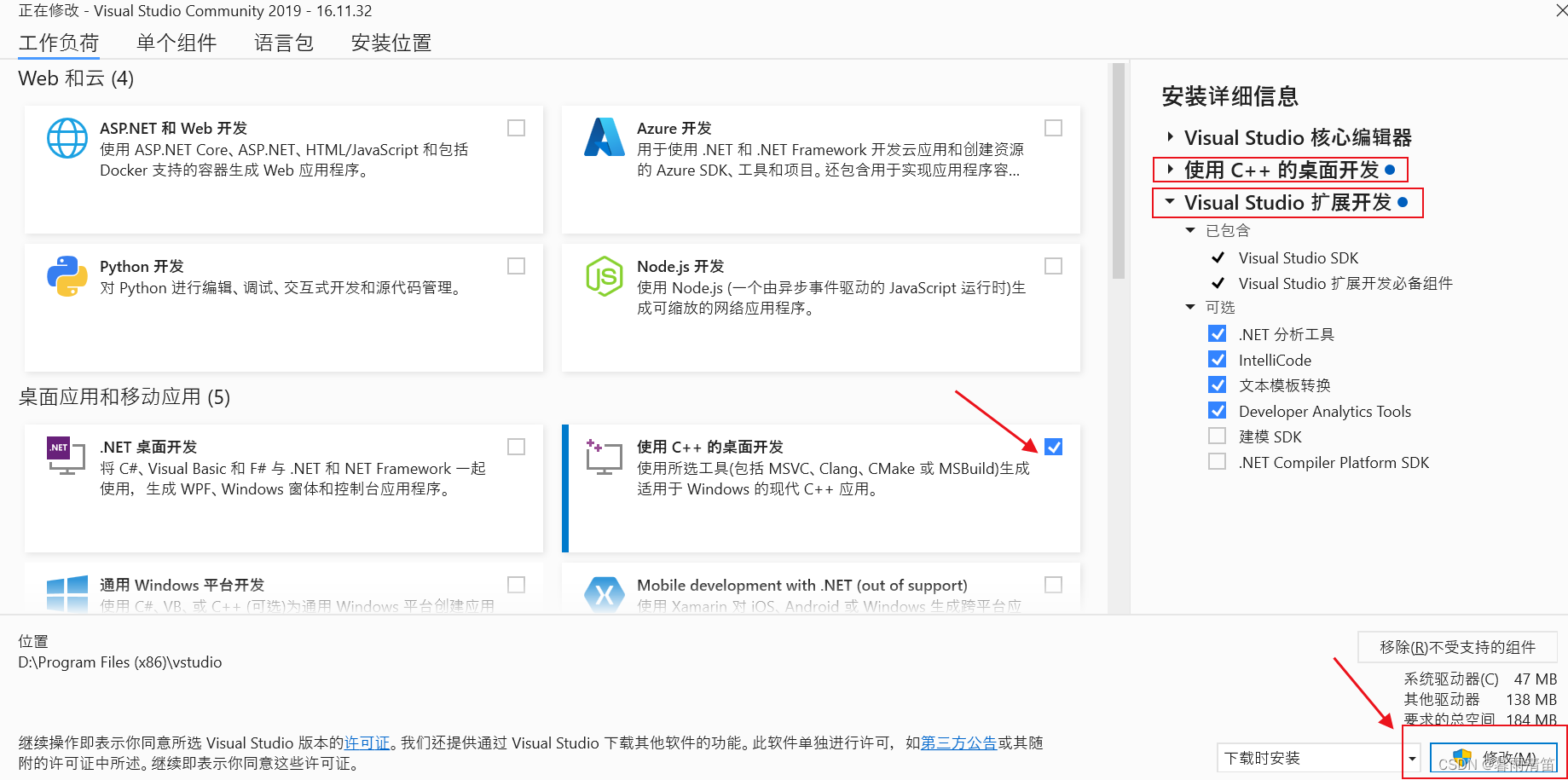Viewport: 1568px width, 780px height.
Task: Open the 第三方公告 link
Action: (958, 742)
